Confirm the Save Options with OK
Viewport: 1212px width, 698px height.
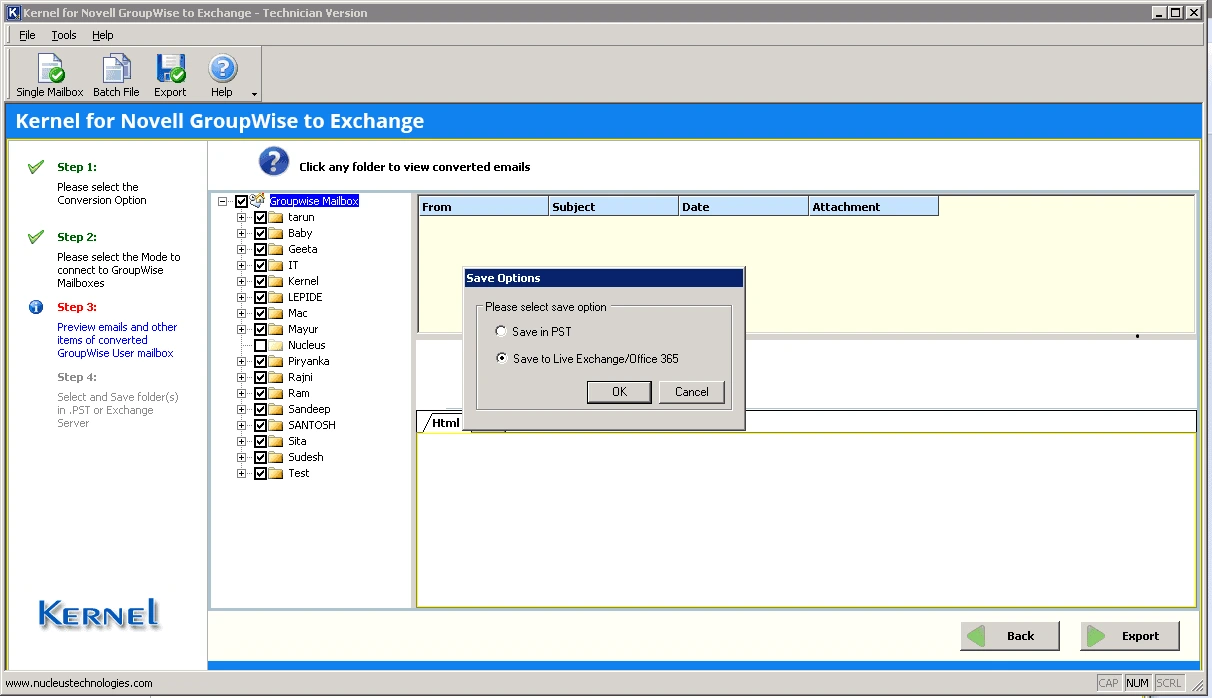[619, 392]
